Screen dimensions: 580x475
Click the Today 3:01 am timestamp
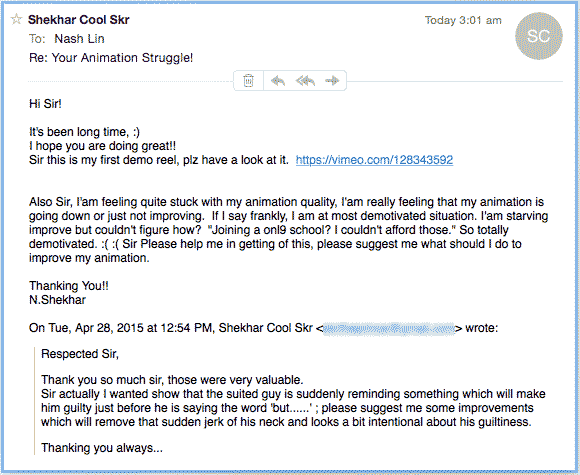point(463,20)
